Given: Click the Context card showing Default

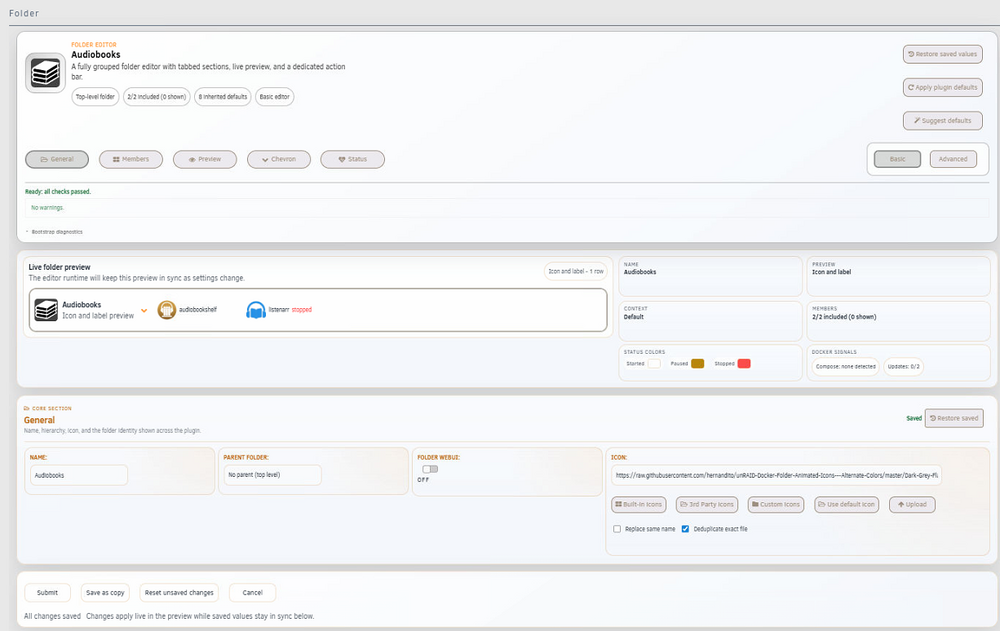Looking at the screenshot, I should pos(710,321).
